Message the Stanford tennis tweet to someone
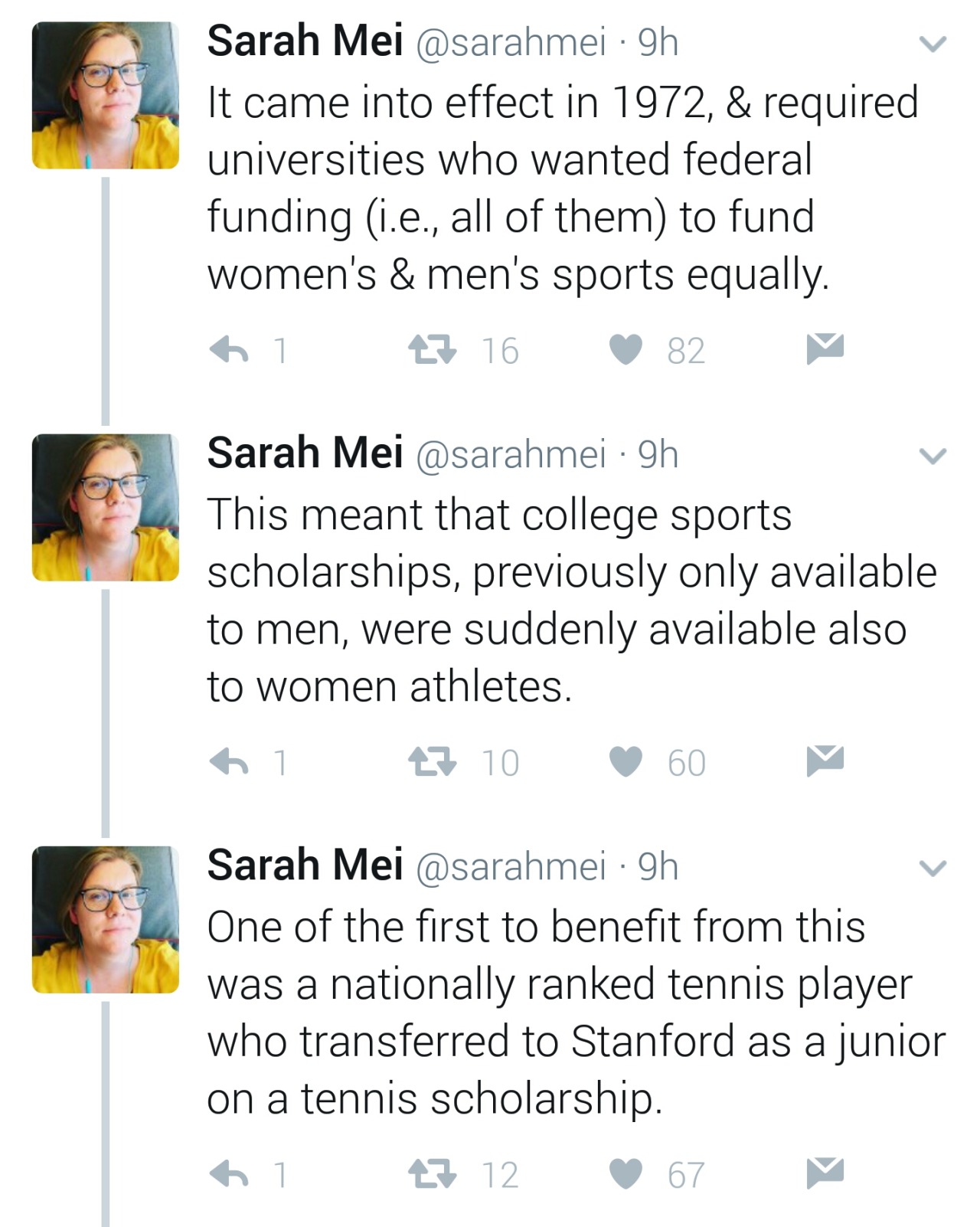Image resolution: width=980 pixels, height=1227 pixels. tap(825, 1173)
